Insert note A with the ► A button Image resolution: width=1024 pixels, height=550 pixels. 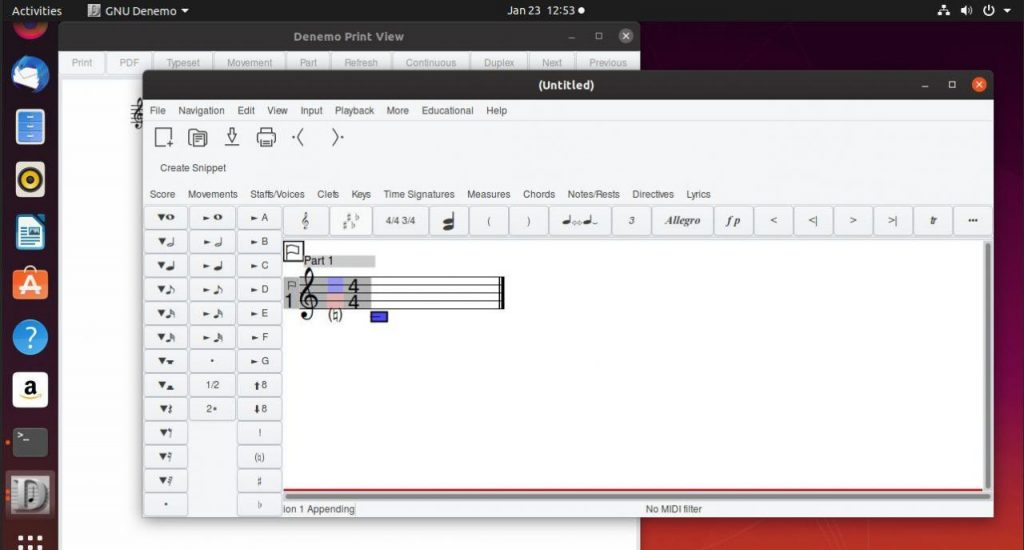(259, 218)
